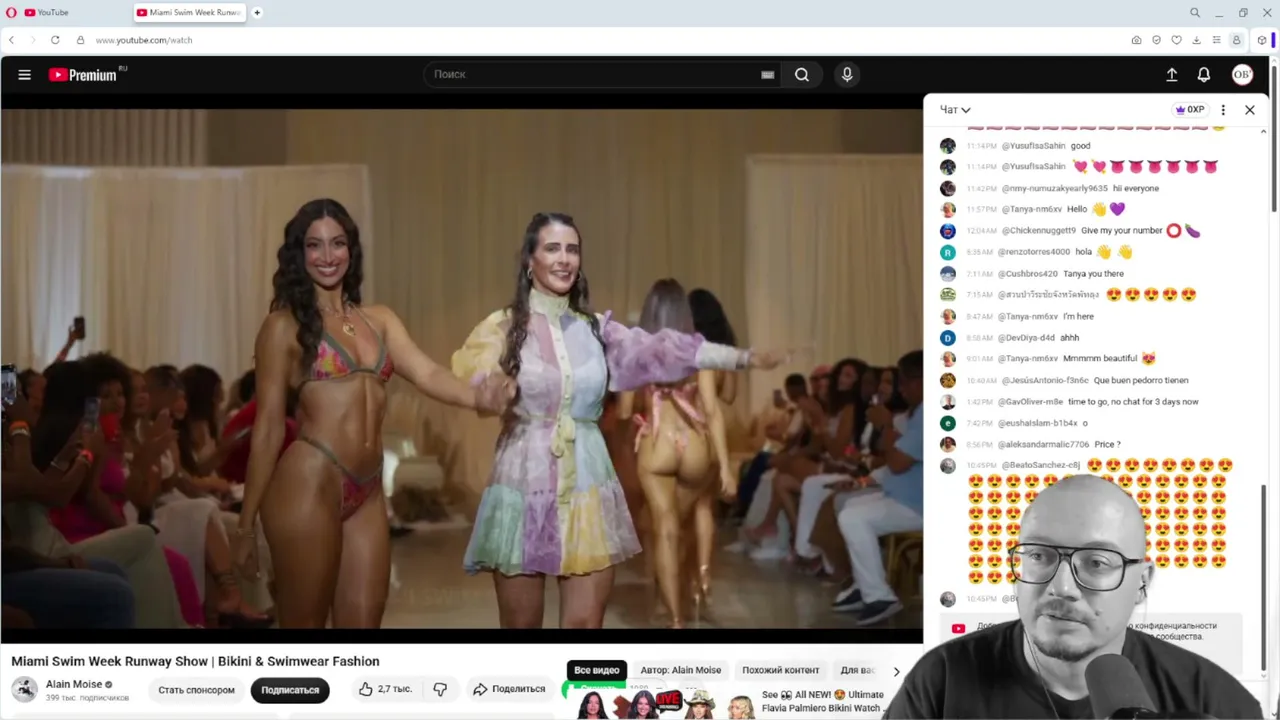
Task: Start voice search with microphone
Action: [847, 74]
